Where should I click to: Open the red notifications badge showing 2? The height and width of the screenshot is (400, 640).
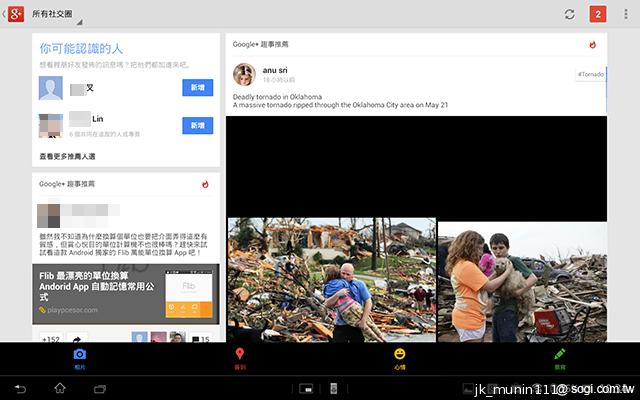point(598,14)
